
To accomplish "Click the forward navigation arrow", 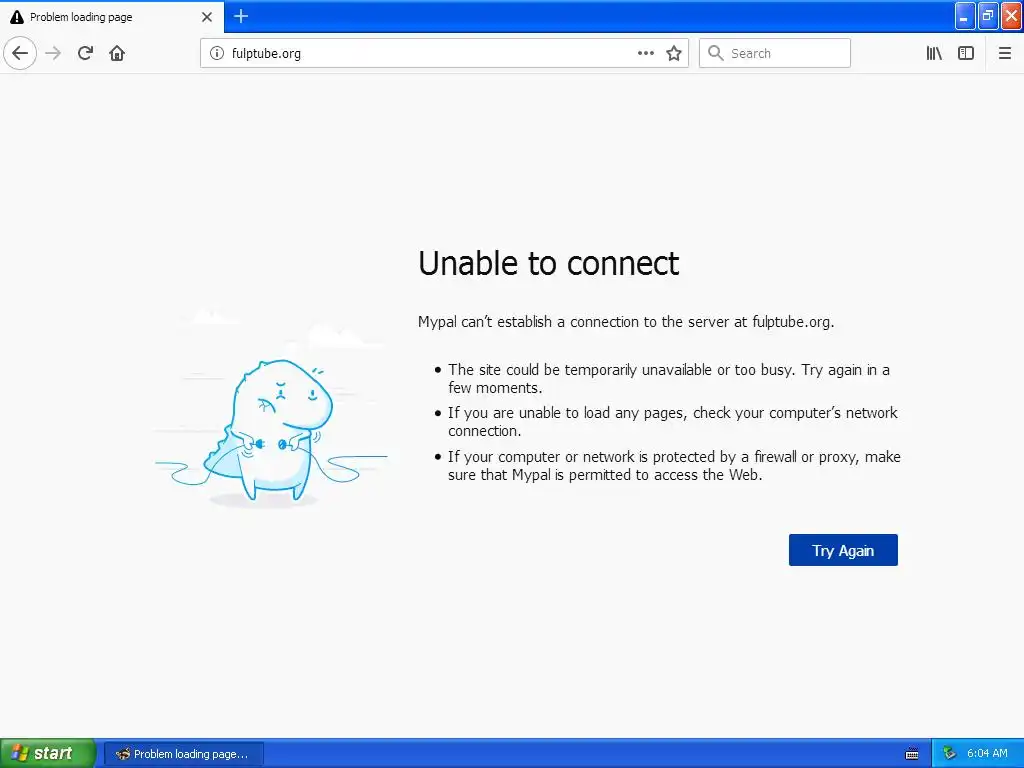I will 54,53.
